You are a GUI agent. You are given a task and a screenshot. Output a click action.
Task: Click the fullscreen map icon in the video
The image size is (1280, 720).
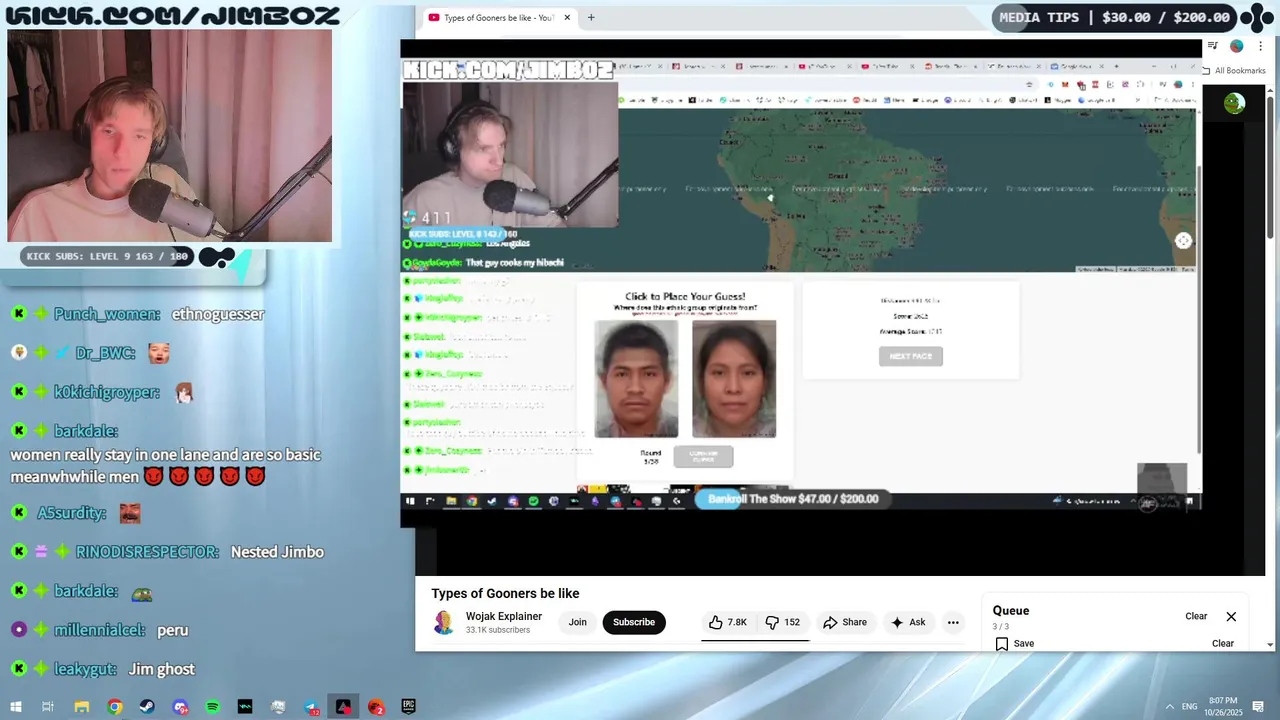[1183, 240]
